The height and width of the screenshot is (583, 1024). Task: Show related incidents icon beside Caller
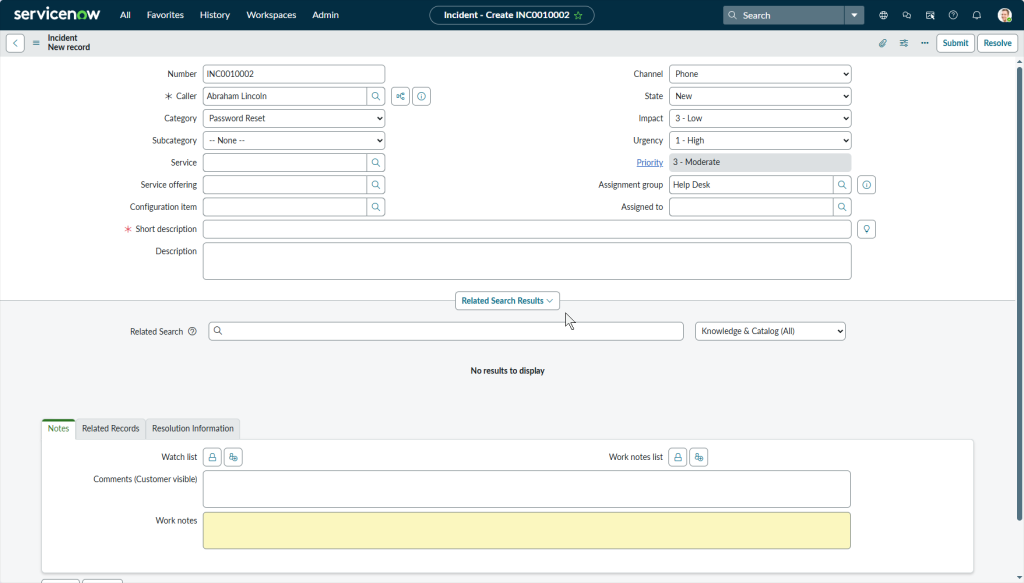(x=400, y=96)
